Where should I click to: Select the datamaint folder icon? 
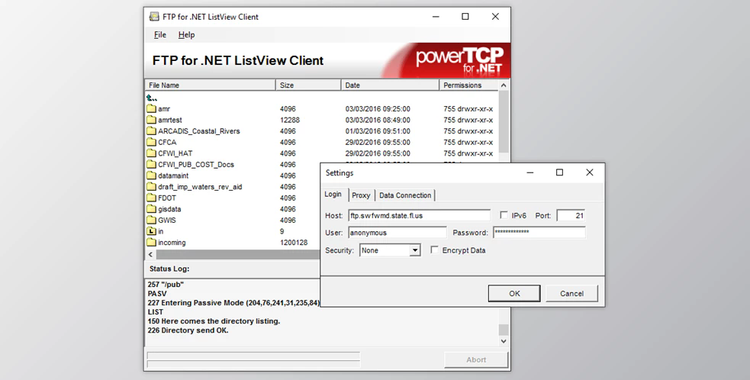151,176
